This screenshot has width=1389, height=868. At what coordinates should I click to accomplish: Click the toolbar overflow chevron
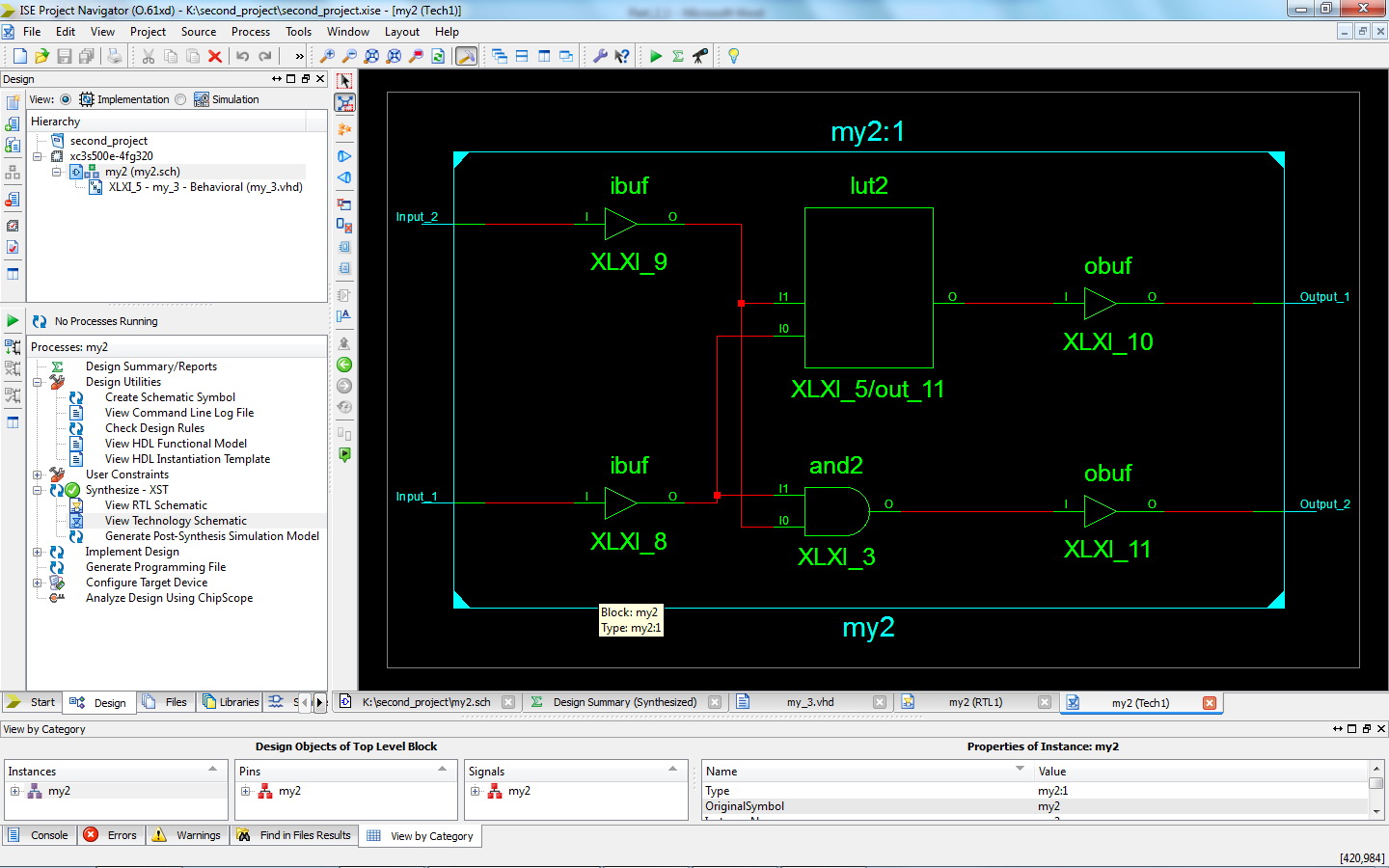point(299,56)
